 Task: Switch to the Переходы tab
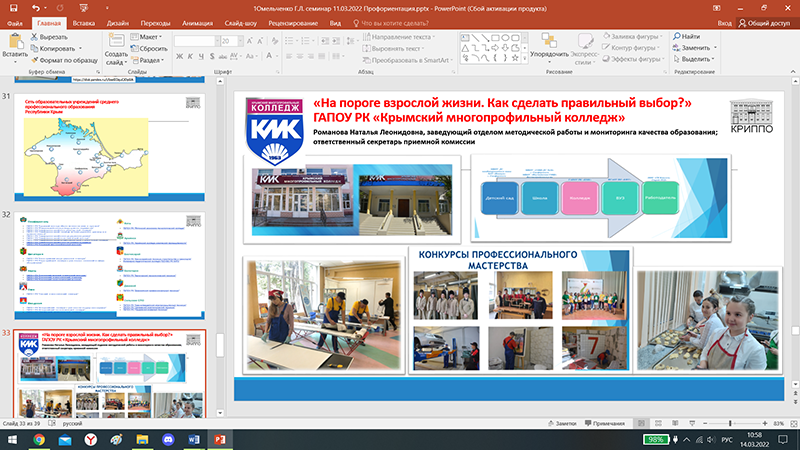point(155,23)
